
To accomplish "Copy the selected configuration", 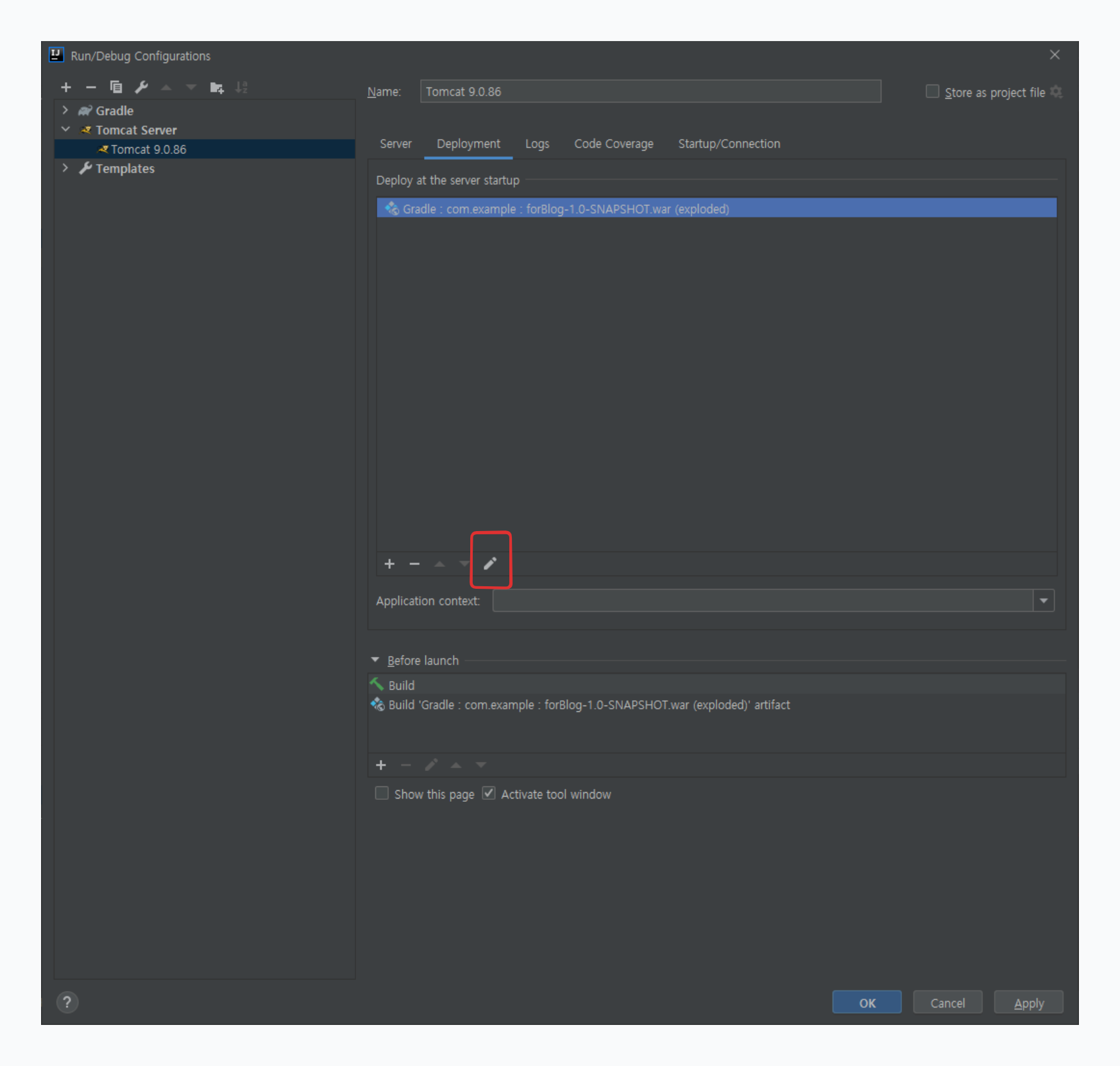I will tap(116, 87).
